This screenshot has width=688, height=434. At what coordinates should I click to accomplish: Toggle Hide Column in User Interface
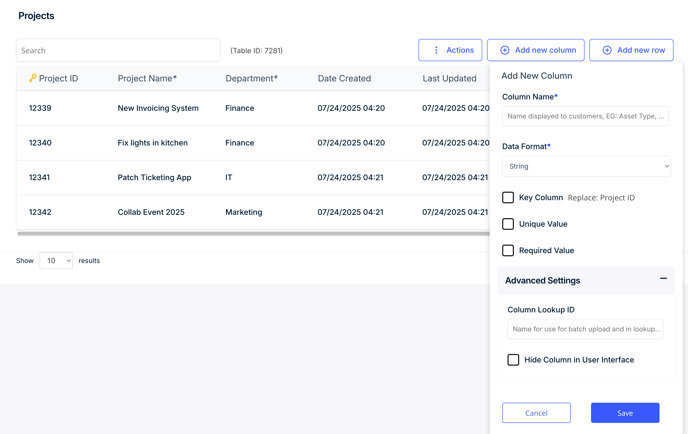click(x=513, y=360)
